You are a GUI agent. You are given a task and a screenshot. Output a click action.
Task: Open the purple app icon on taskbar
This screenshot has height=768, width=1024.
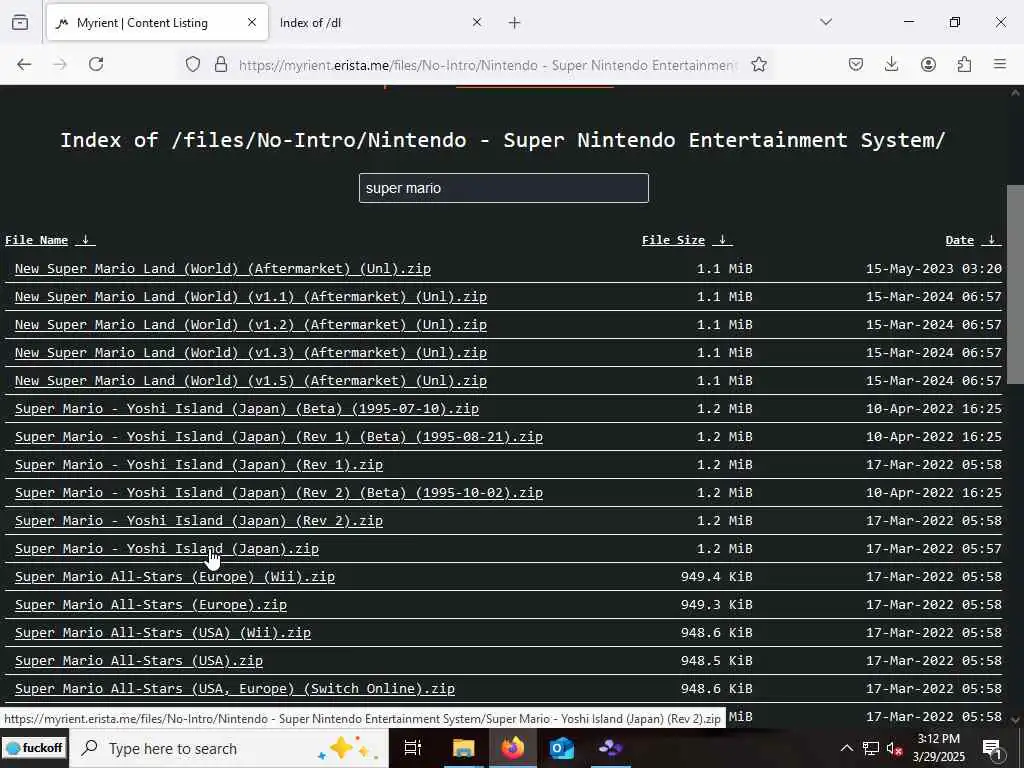[610, 748]
